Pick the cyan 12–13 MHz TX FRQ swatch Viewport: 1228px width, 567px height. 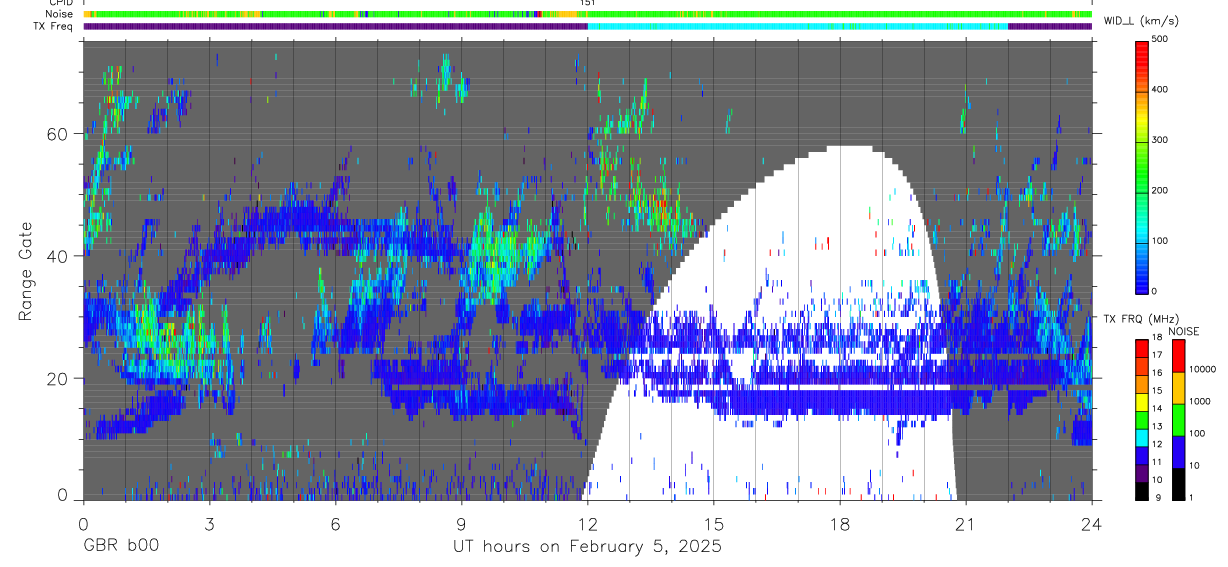point(1141,436)
